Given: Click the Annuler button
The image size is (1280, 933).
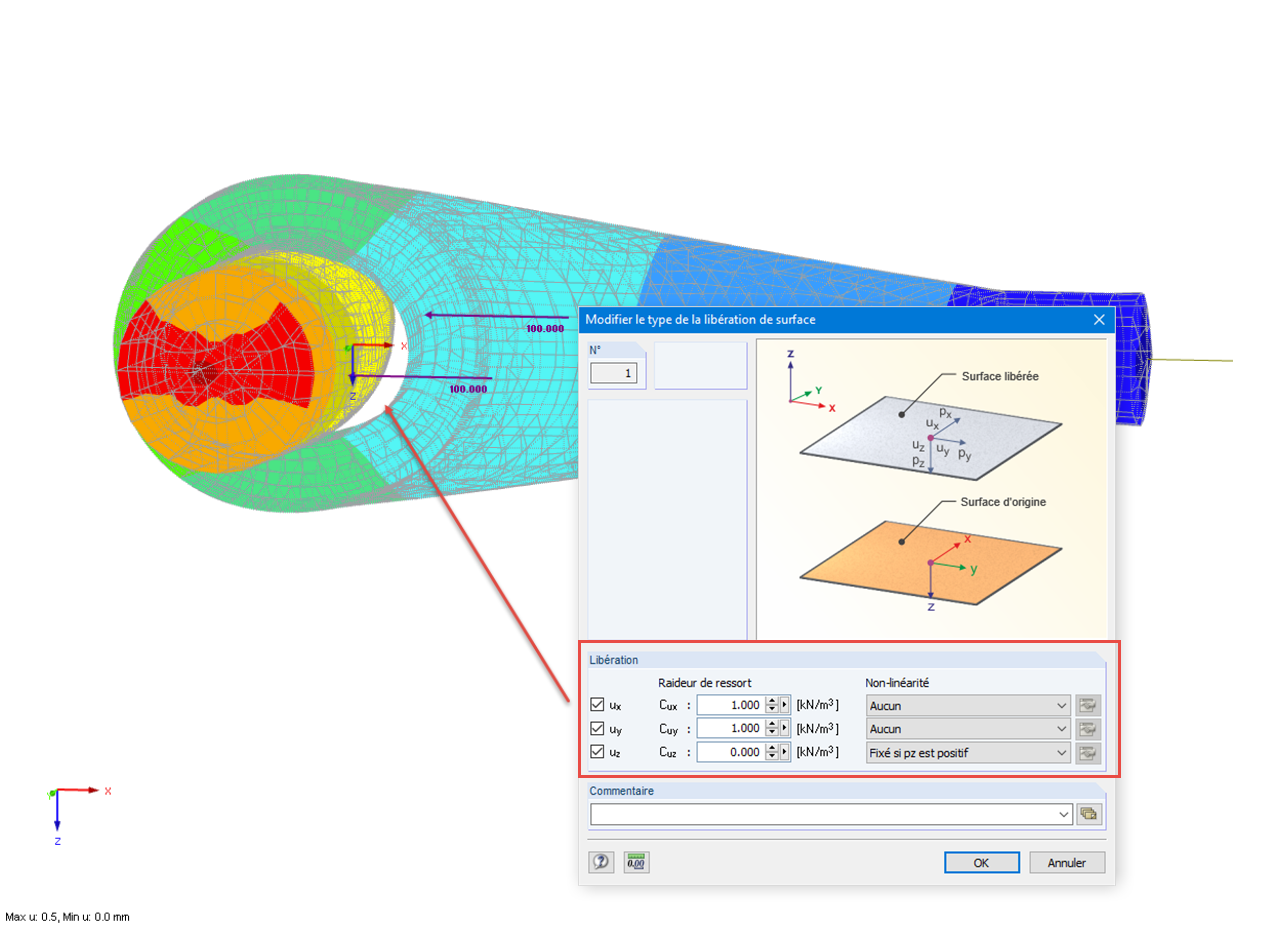Looking at the screenshot, I should coord(1066,862).
